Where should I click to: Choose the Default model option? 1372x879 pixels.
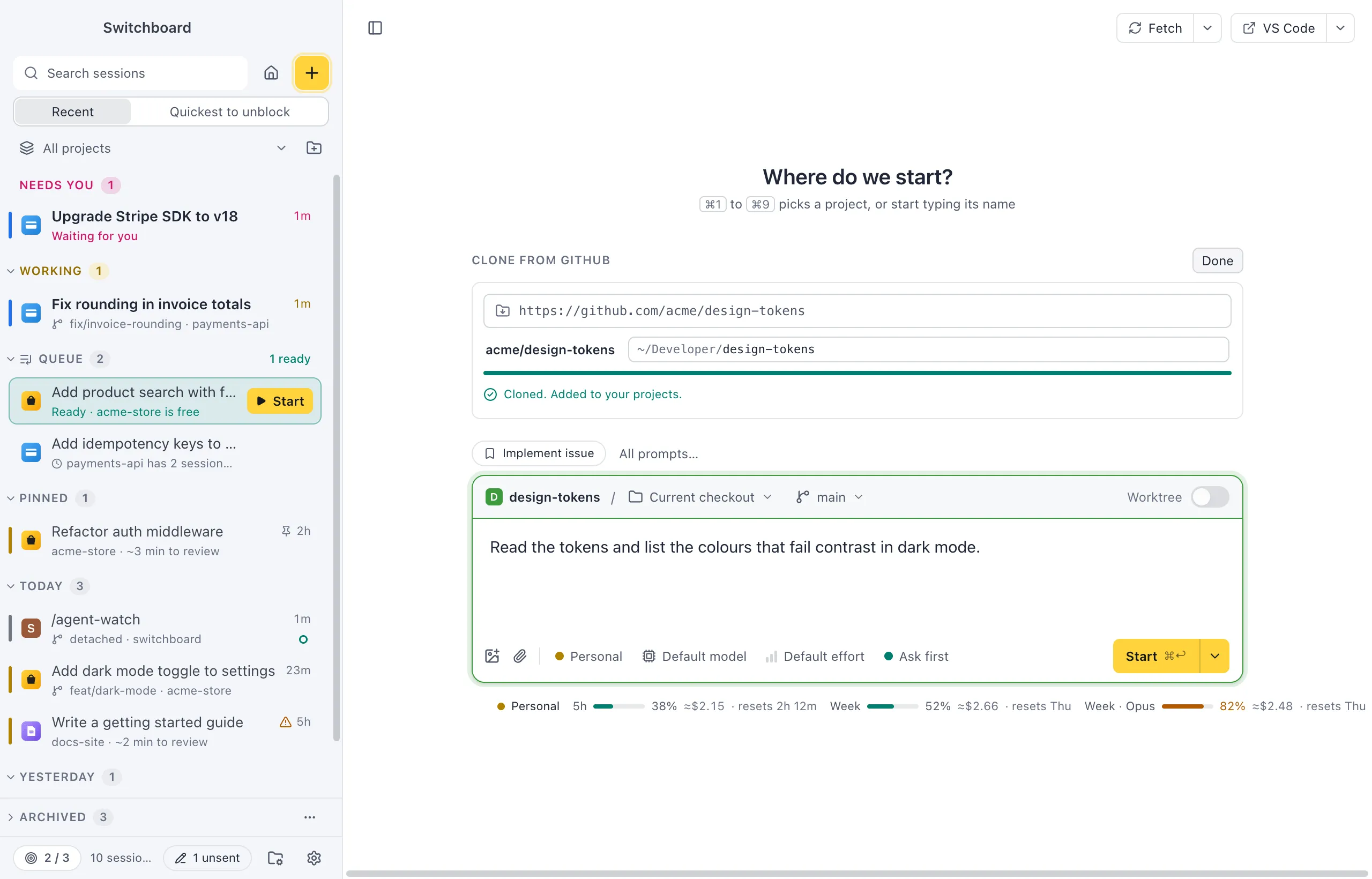694,656
